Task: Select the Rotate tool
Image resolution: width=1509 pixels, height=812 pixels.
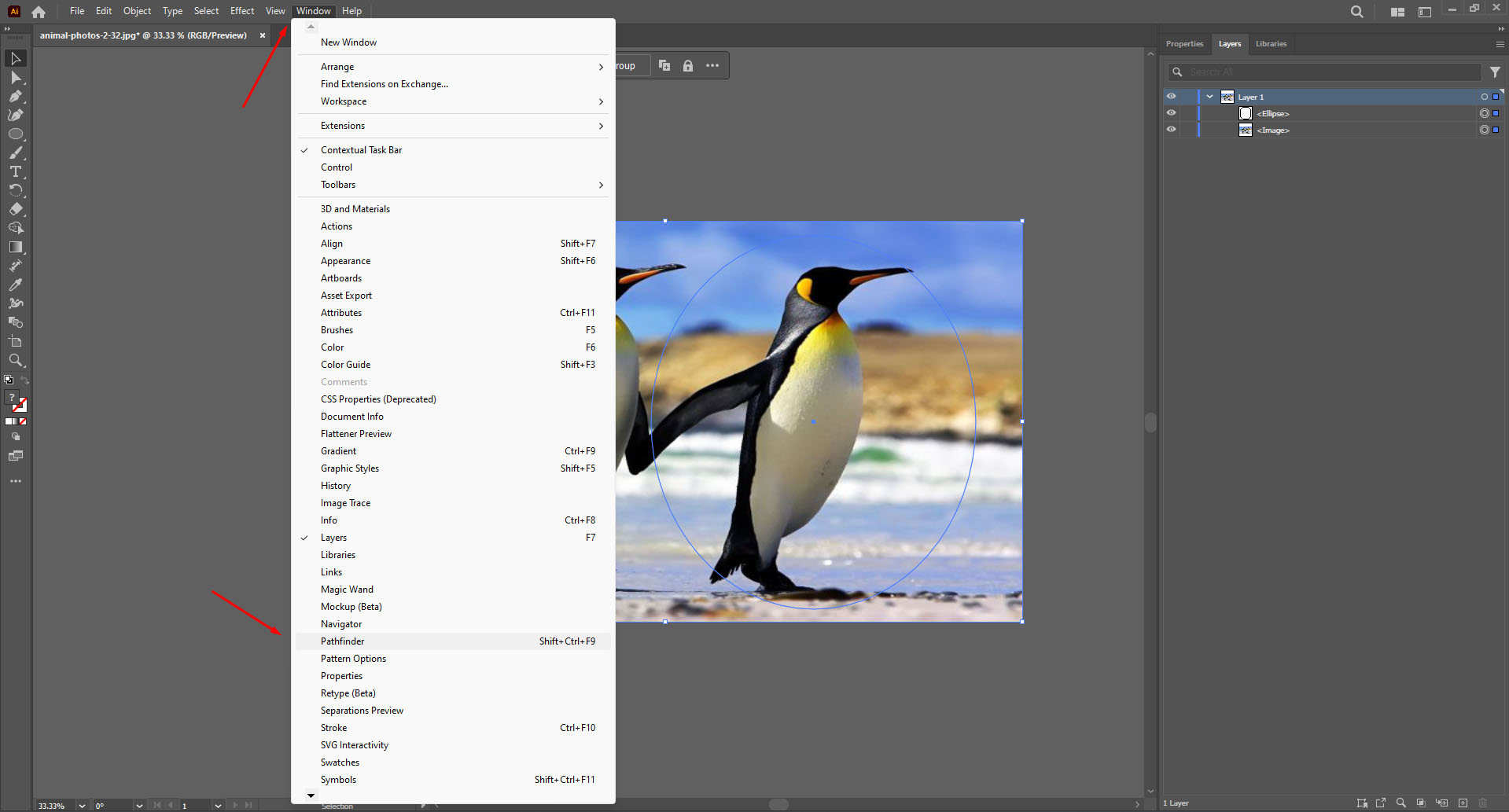Action: [x=16, y=191]
